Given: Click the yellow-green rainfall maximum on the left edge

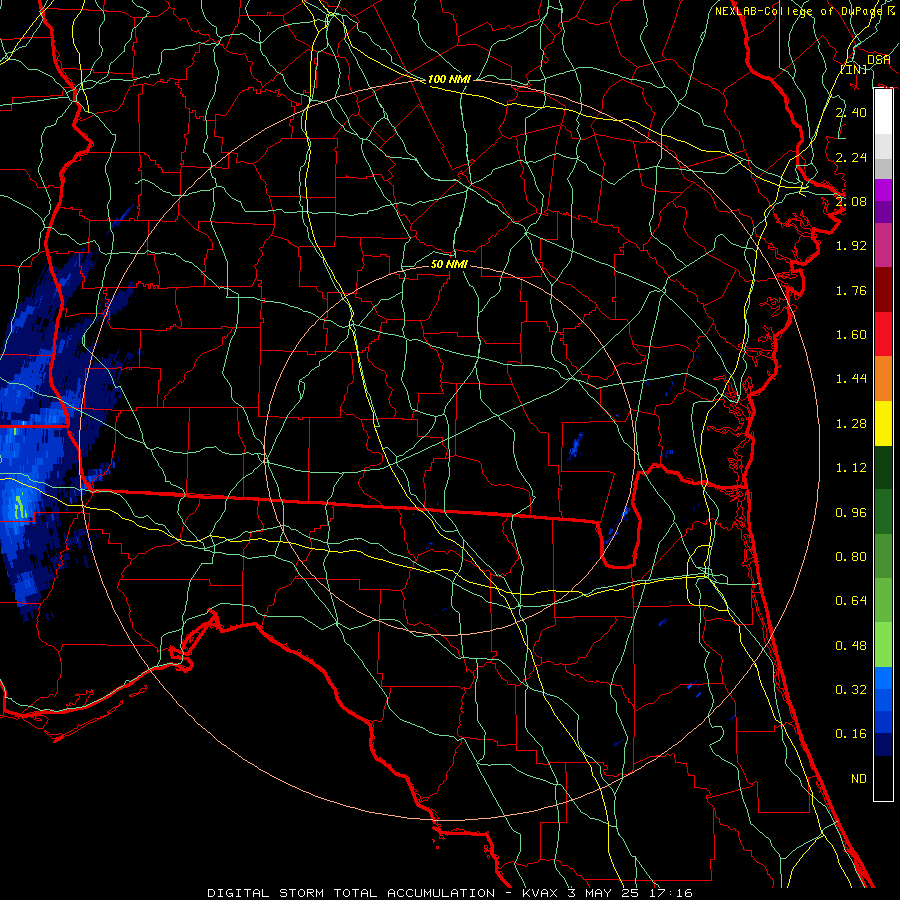Looking at the screenshot, I should [x=20, y=506].
